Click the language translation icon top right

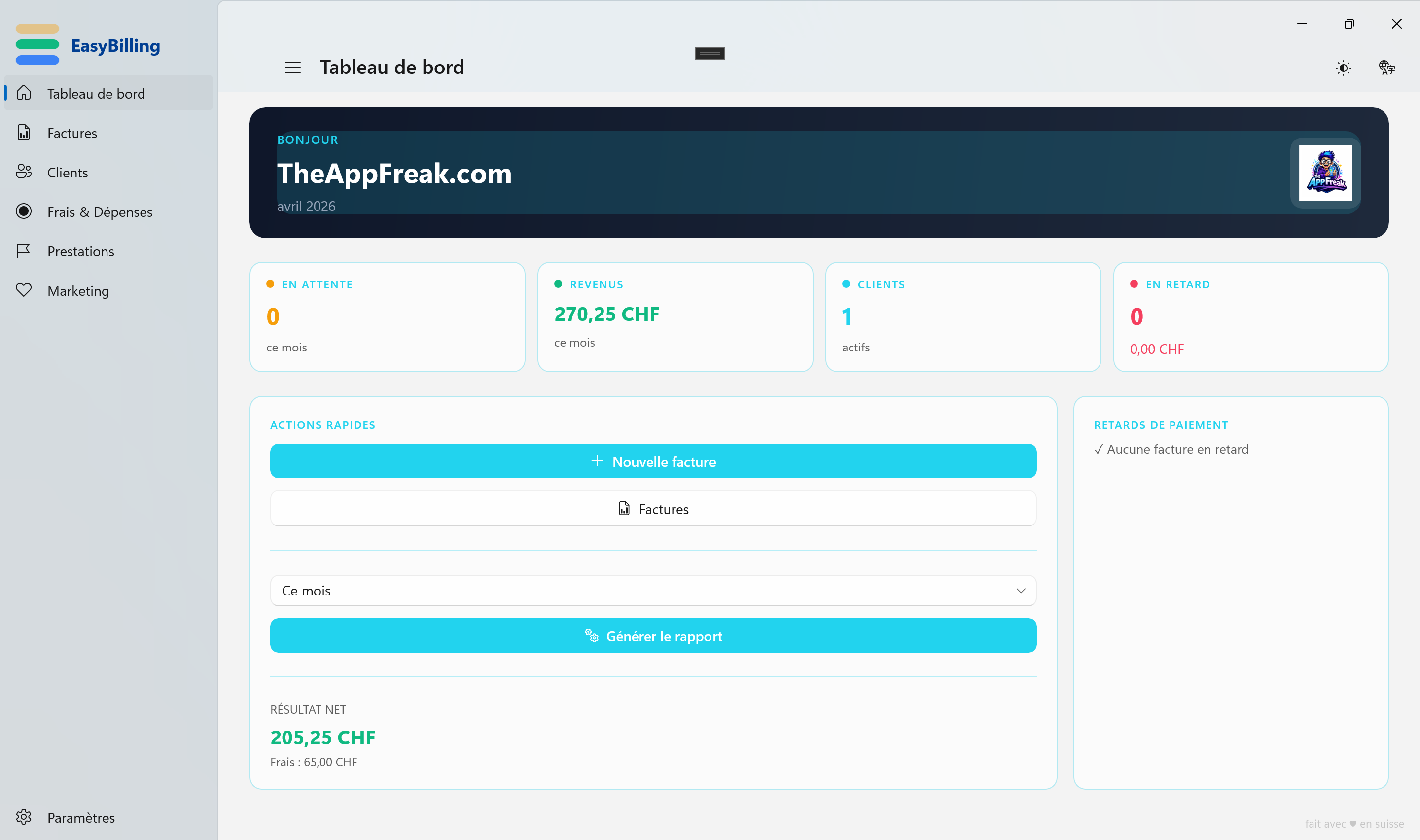point(1387,68)
